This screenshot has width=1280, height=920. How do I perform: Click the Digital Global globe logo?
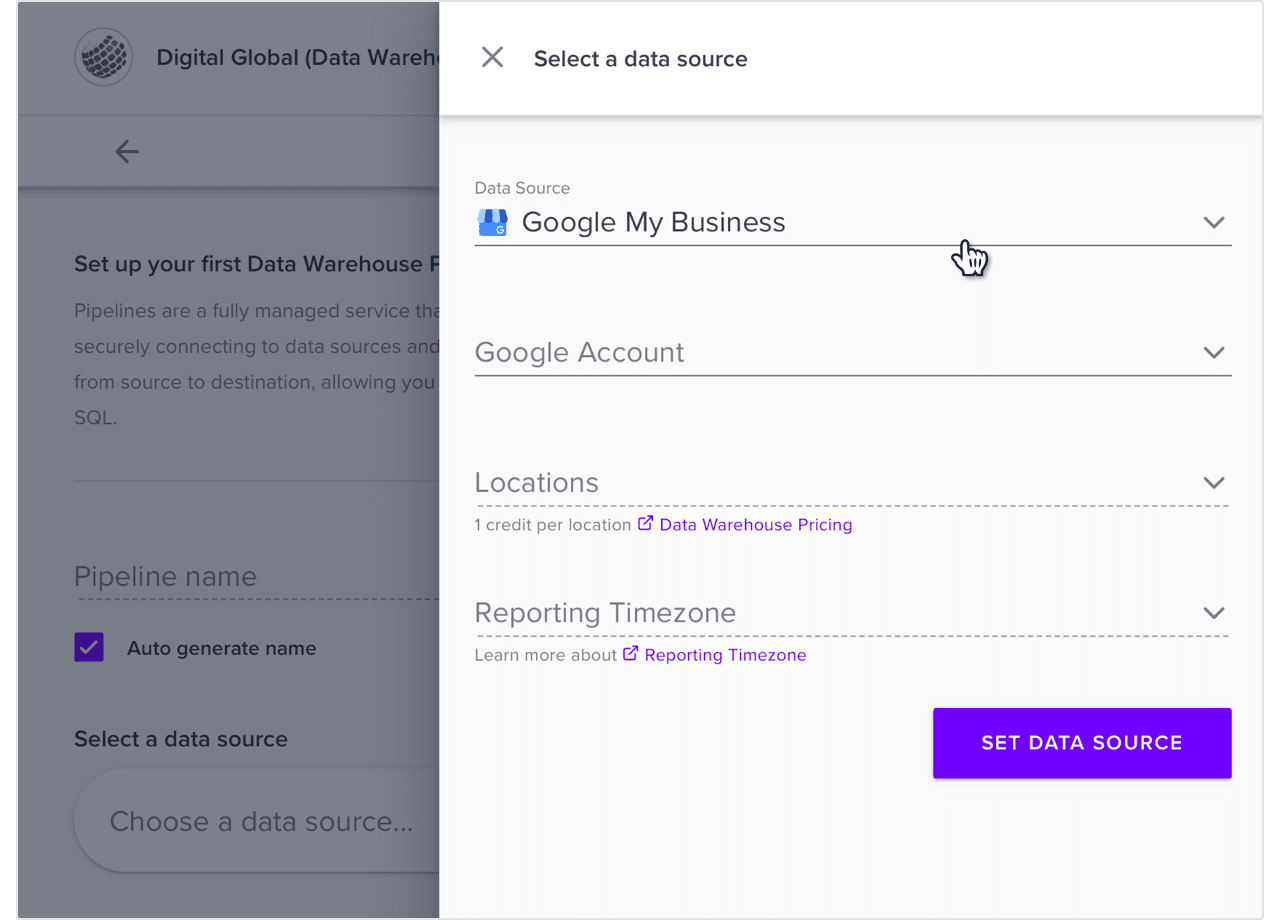point(104,57)
